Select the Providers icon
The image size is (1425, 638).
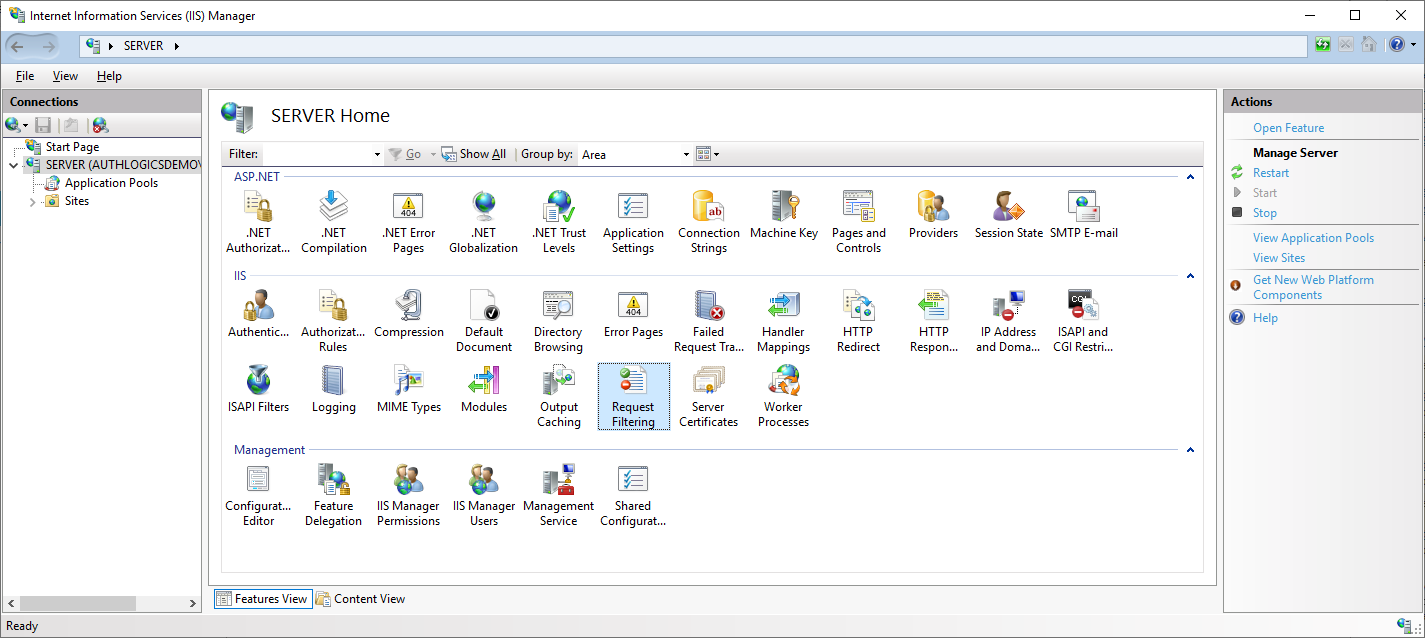933,215
